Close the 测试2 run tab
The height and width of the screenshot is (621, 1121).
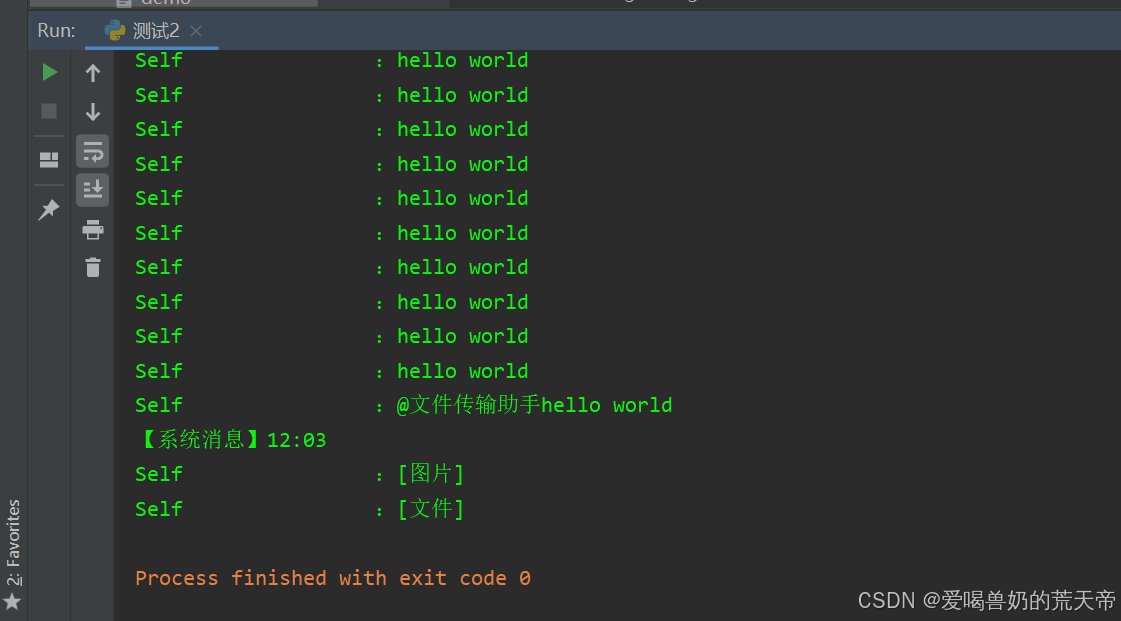tap(196, 31)
